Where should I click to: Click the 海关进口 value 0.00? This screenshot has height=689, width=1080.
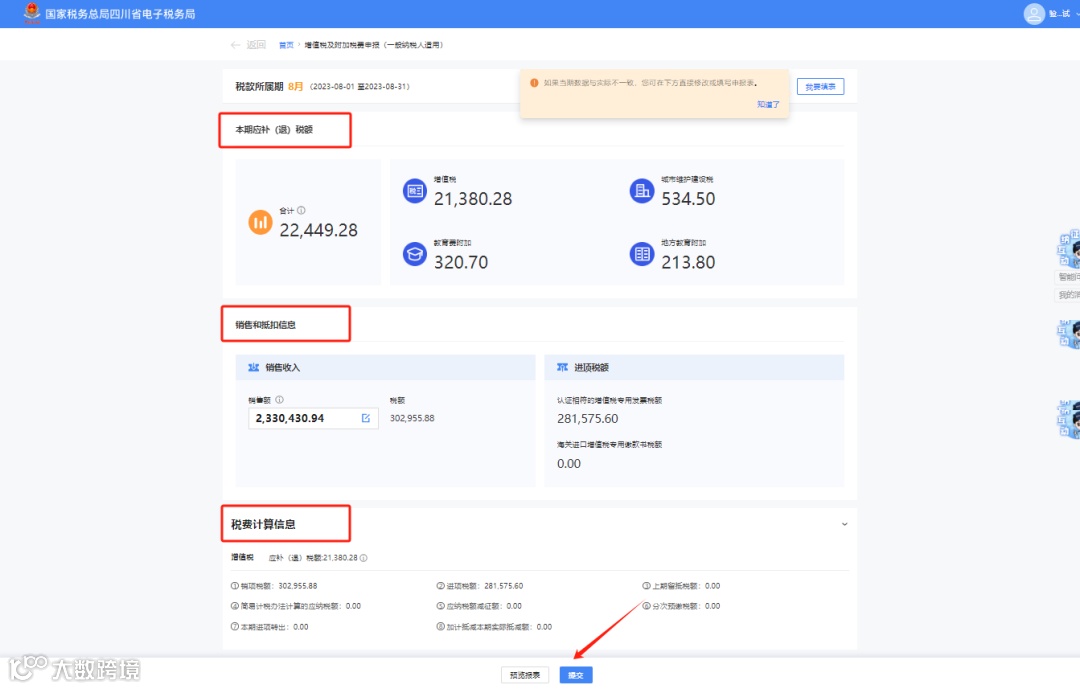click(569, 464)
